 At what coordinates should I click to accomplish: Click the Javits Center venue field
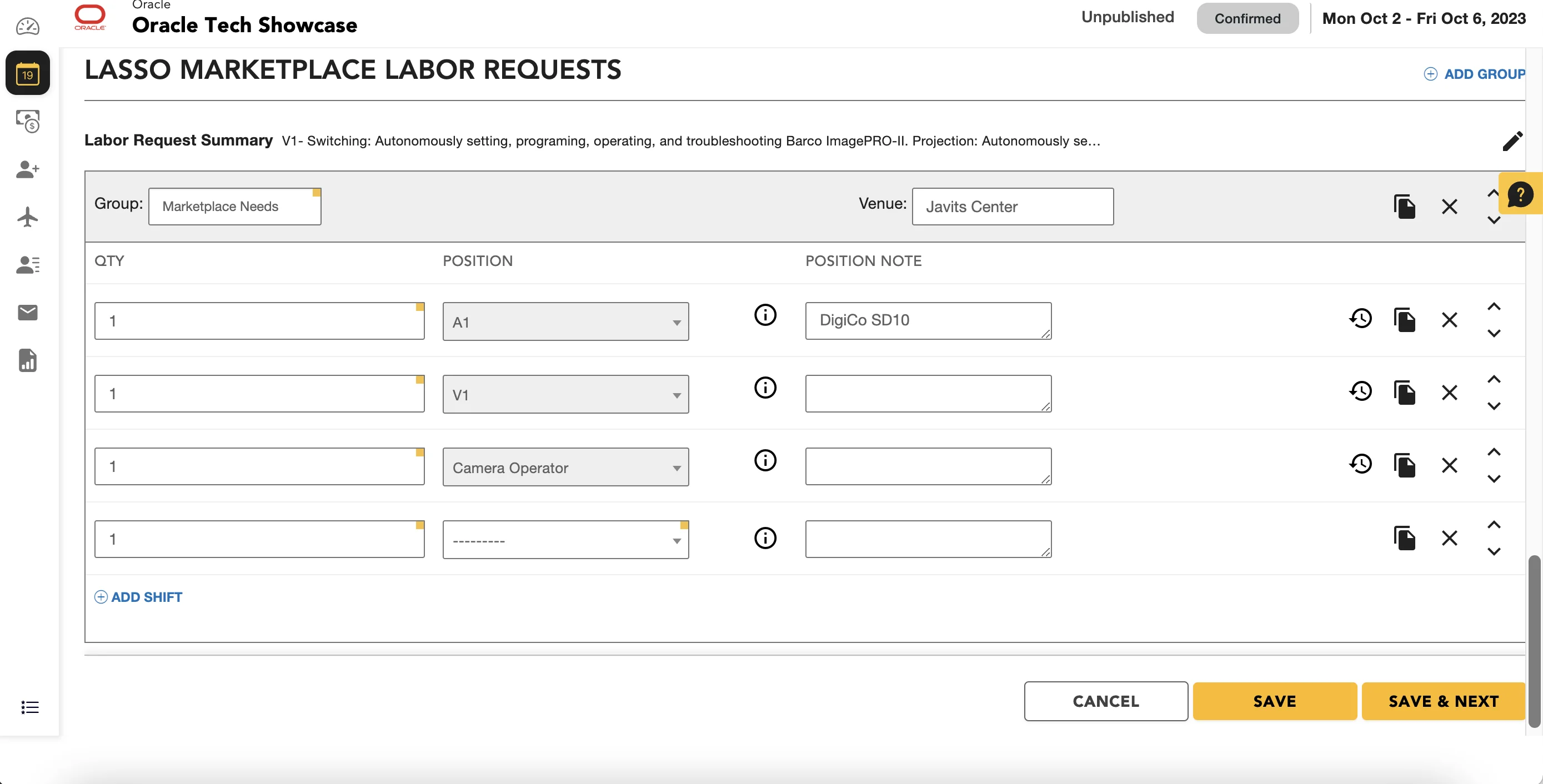[x=1013, y=207]
